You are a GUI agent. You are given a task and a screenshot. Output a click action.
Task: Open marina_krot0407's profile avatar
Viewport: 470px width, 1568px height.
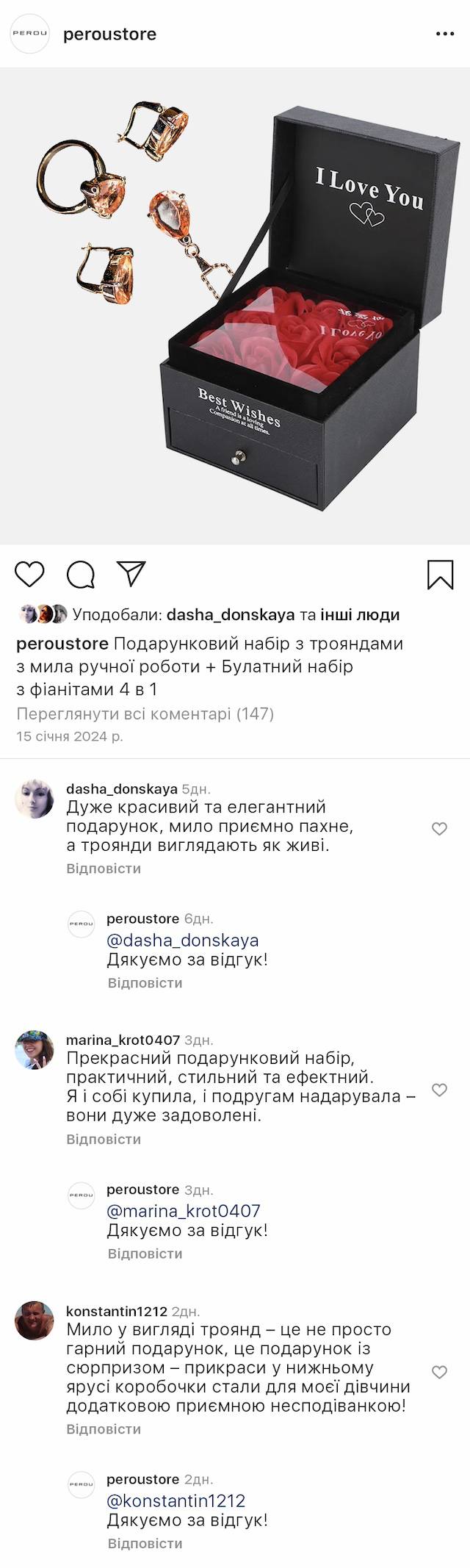click(x=35, y=1050)
